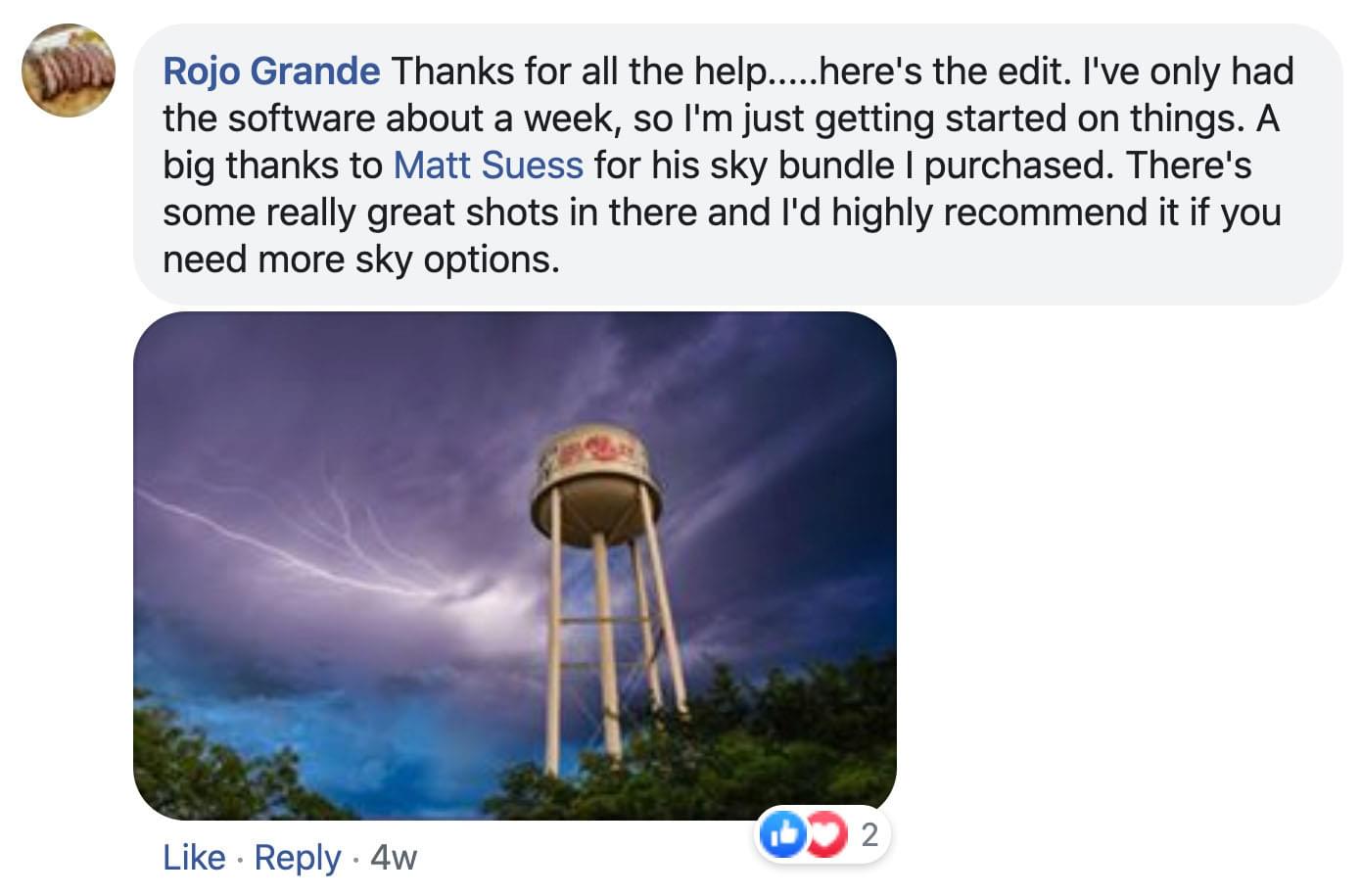
Task: Open Rojo Grande's profile name link
Action: click(x=271, y=71)
